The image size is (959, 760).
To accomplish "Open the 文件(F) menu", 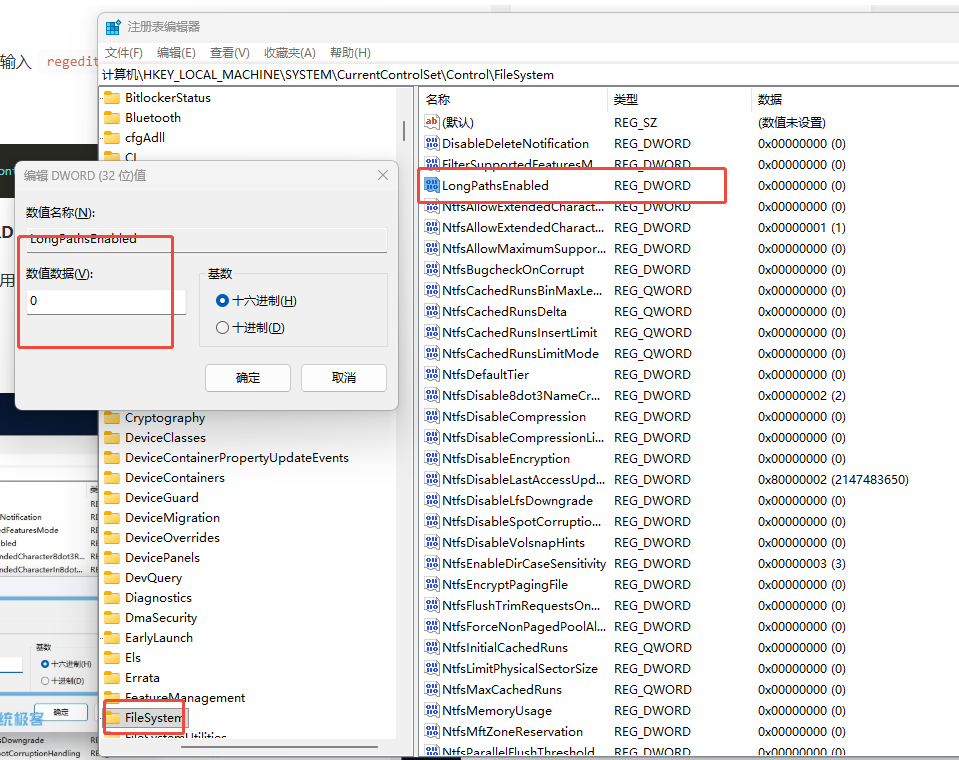I will coord(124,53).
